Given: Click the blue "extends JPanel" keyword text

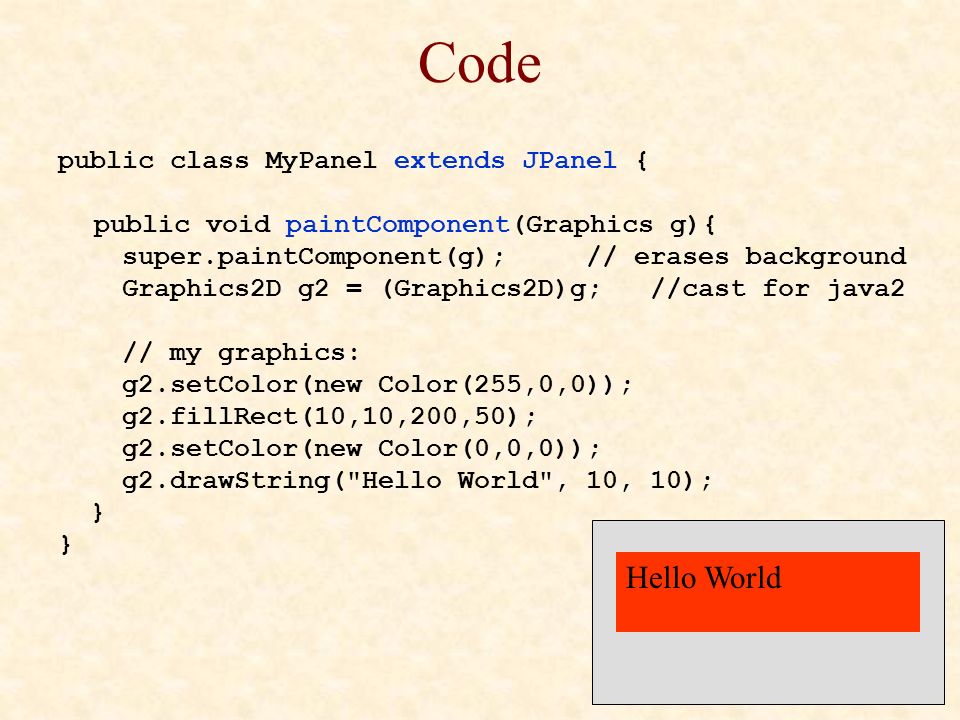Looking at the screenshot, I should pos(504,160).
